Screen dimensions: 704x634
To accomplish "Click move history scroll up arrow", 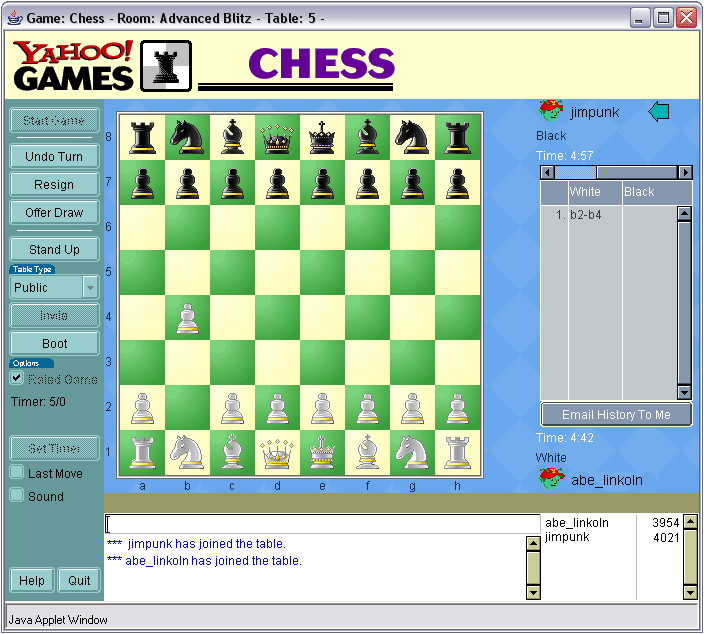I will tap(684, 213).
